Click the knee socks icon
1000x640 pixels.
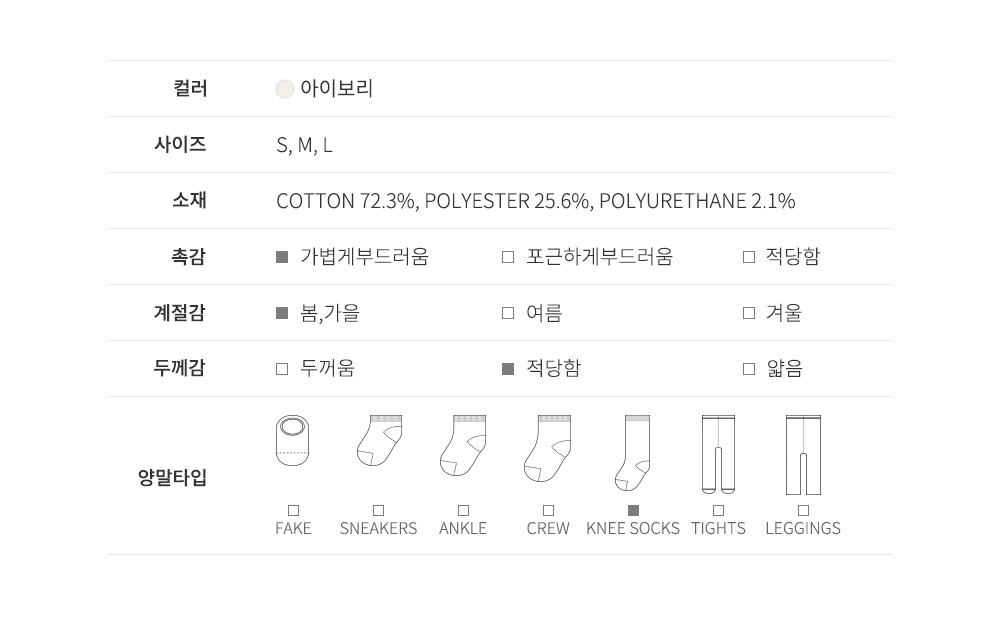[633, 452]
